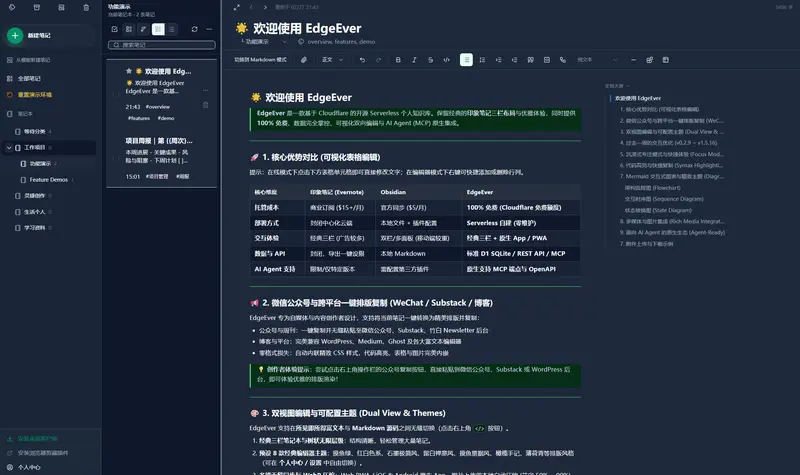Click the tag icon at sidebar top-left
This screenshot has height=475, width=800.
pyautogui.click(x=12, y=8)
